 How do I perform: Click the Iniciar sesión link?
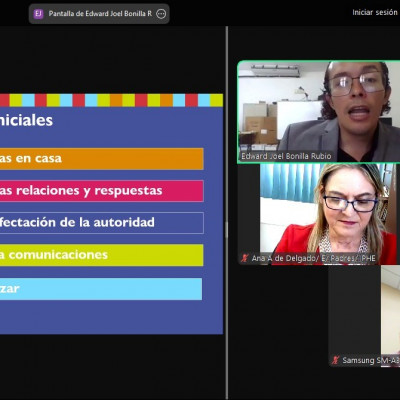point(375,13)
